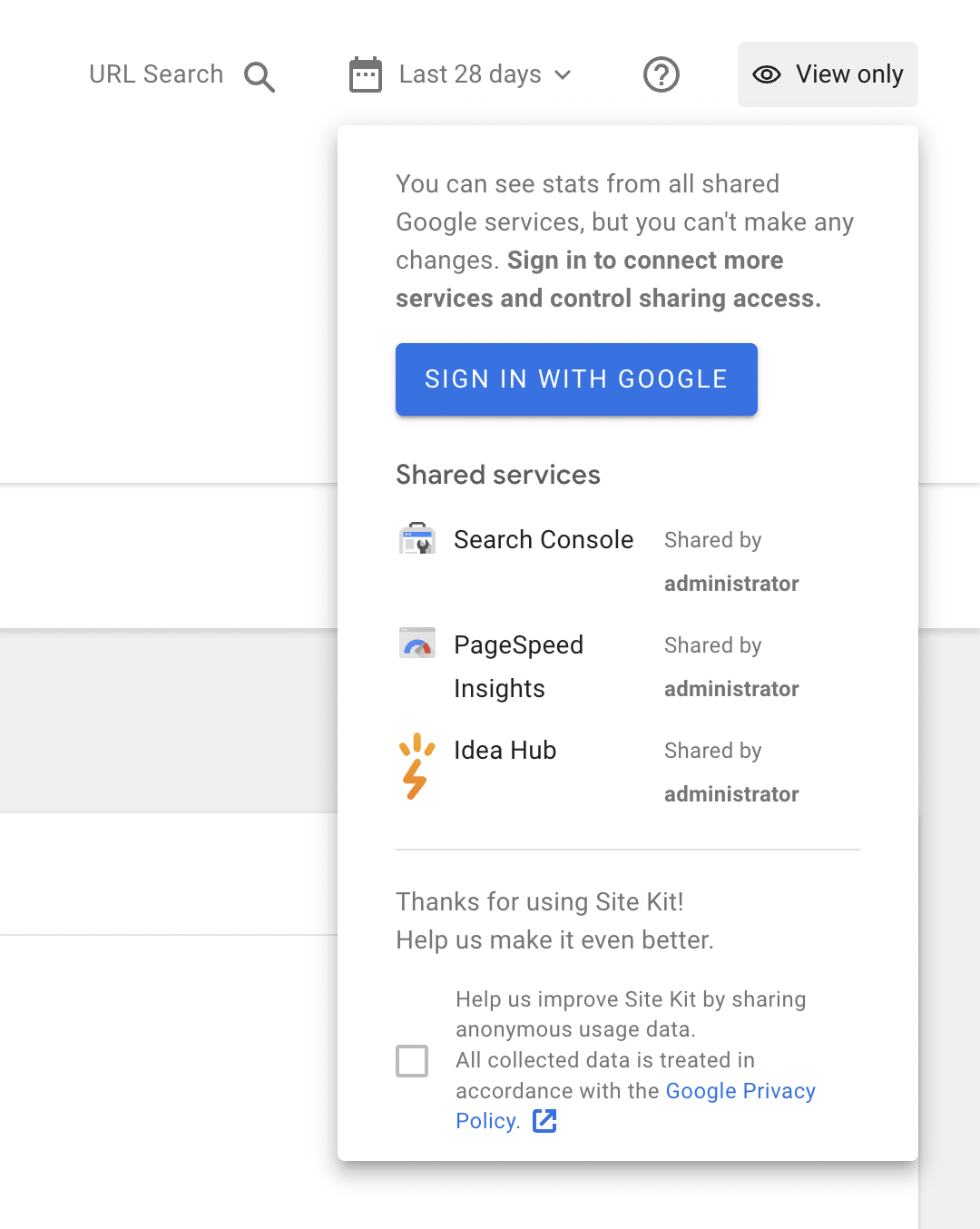Select Search Console in shared services
Screen dimensions: 980x1229
(x=544, y=540)
